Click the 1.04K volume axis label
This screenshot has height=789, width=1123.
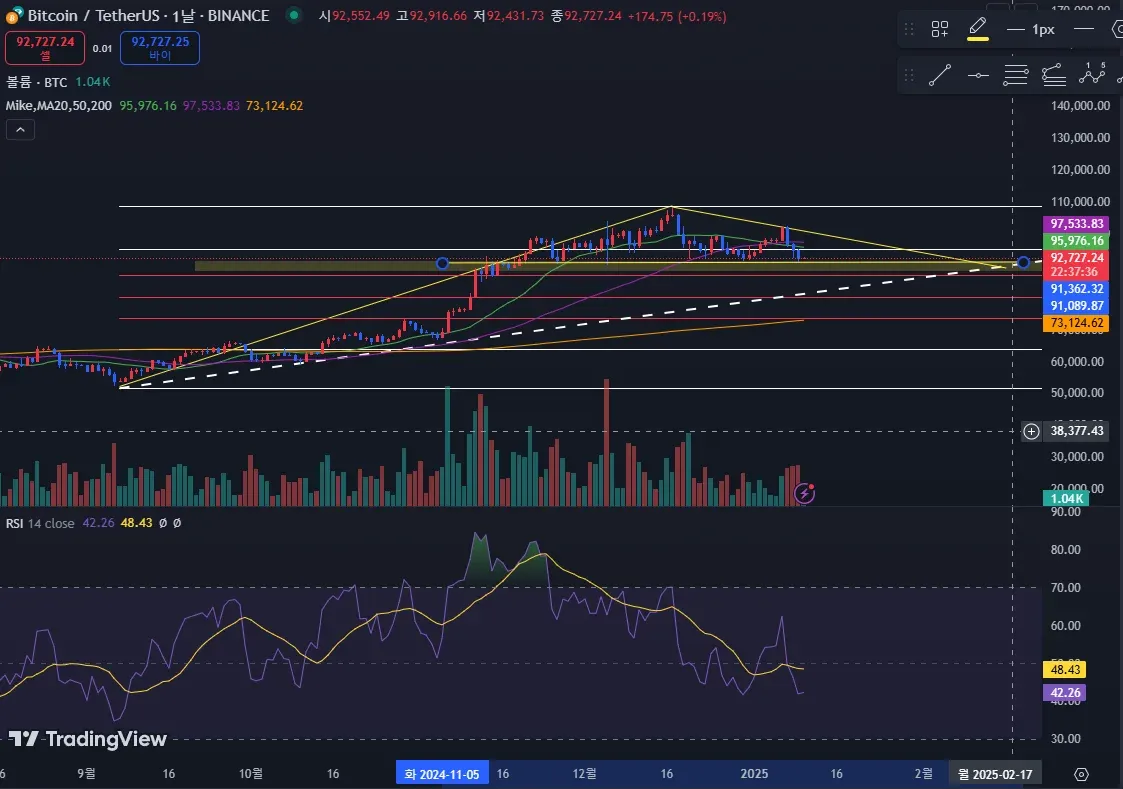coord(1066,498)
